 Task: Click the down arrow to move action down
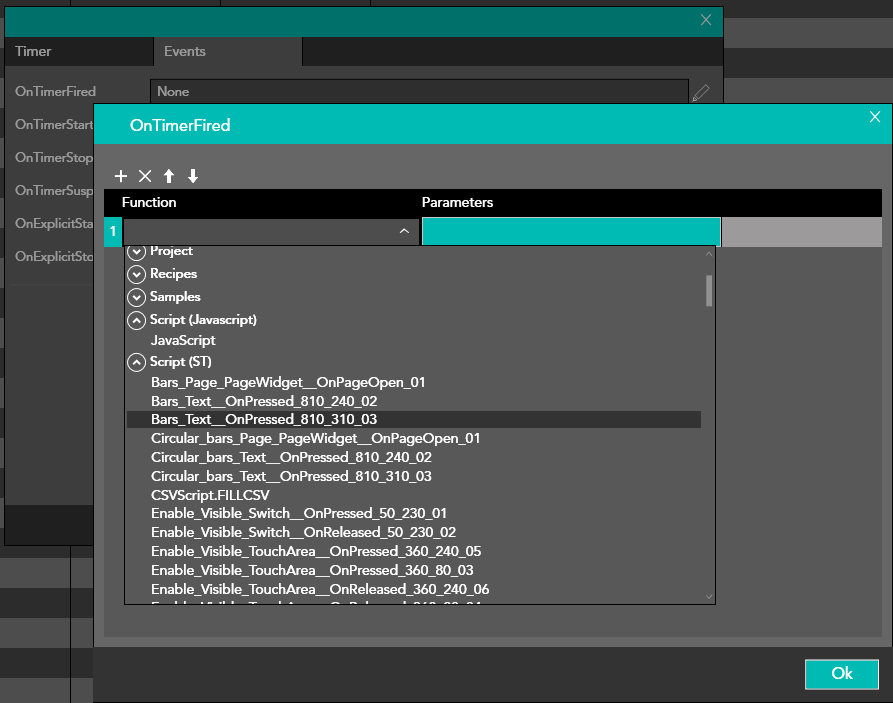tap(193, 176)
